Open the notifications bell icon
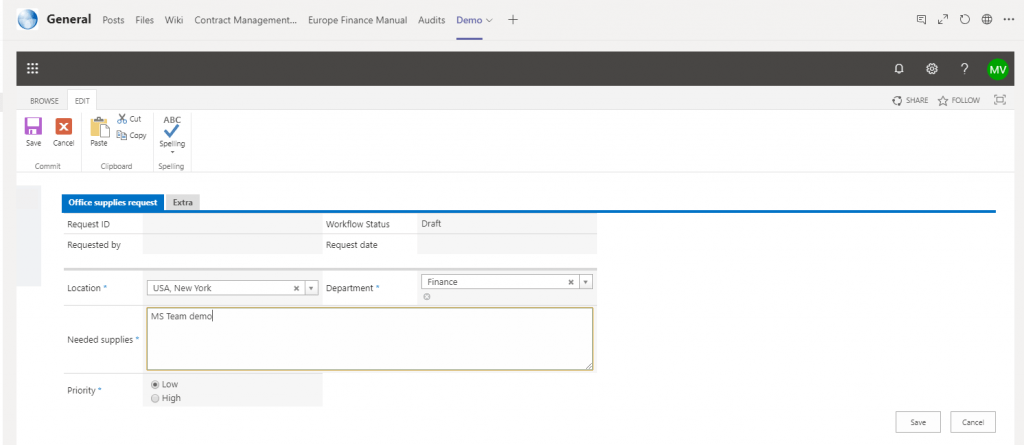Viewport: 1024px width, 445px height. (899, 69)
